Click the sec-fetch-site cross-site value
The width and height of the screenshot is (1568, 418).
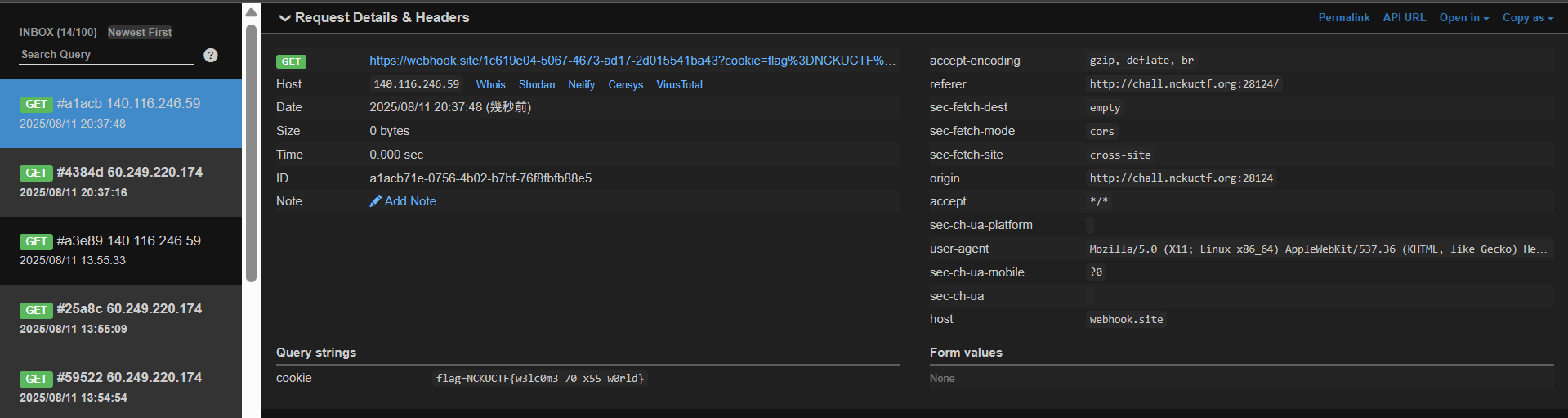click(x=1119, y=155)
